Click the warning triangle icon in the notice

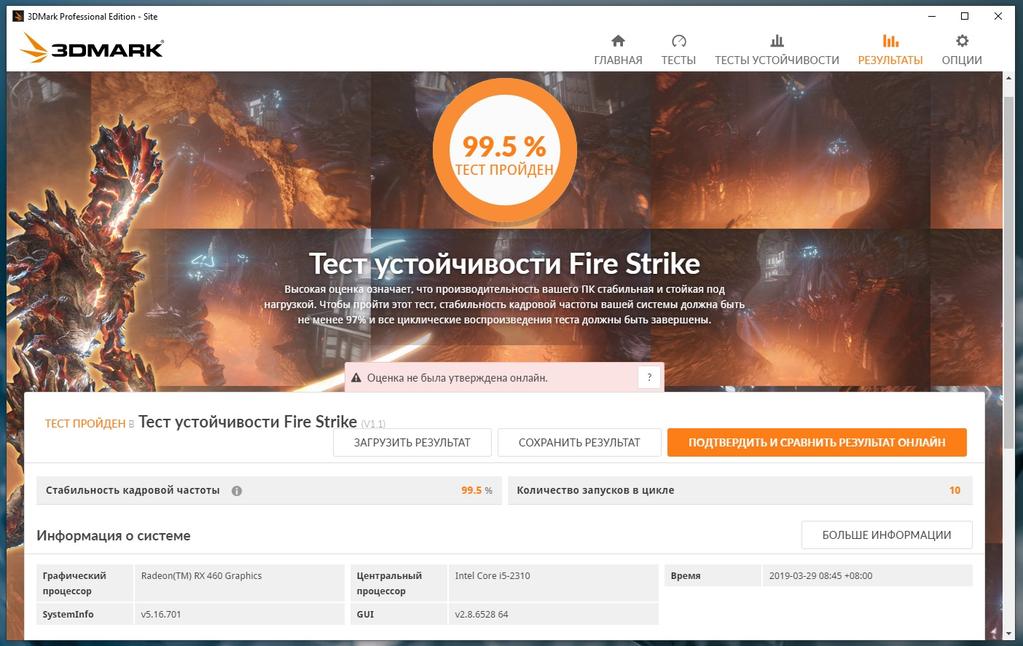pyautogui.click(x=356, y=378)
